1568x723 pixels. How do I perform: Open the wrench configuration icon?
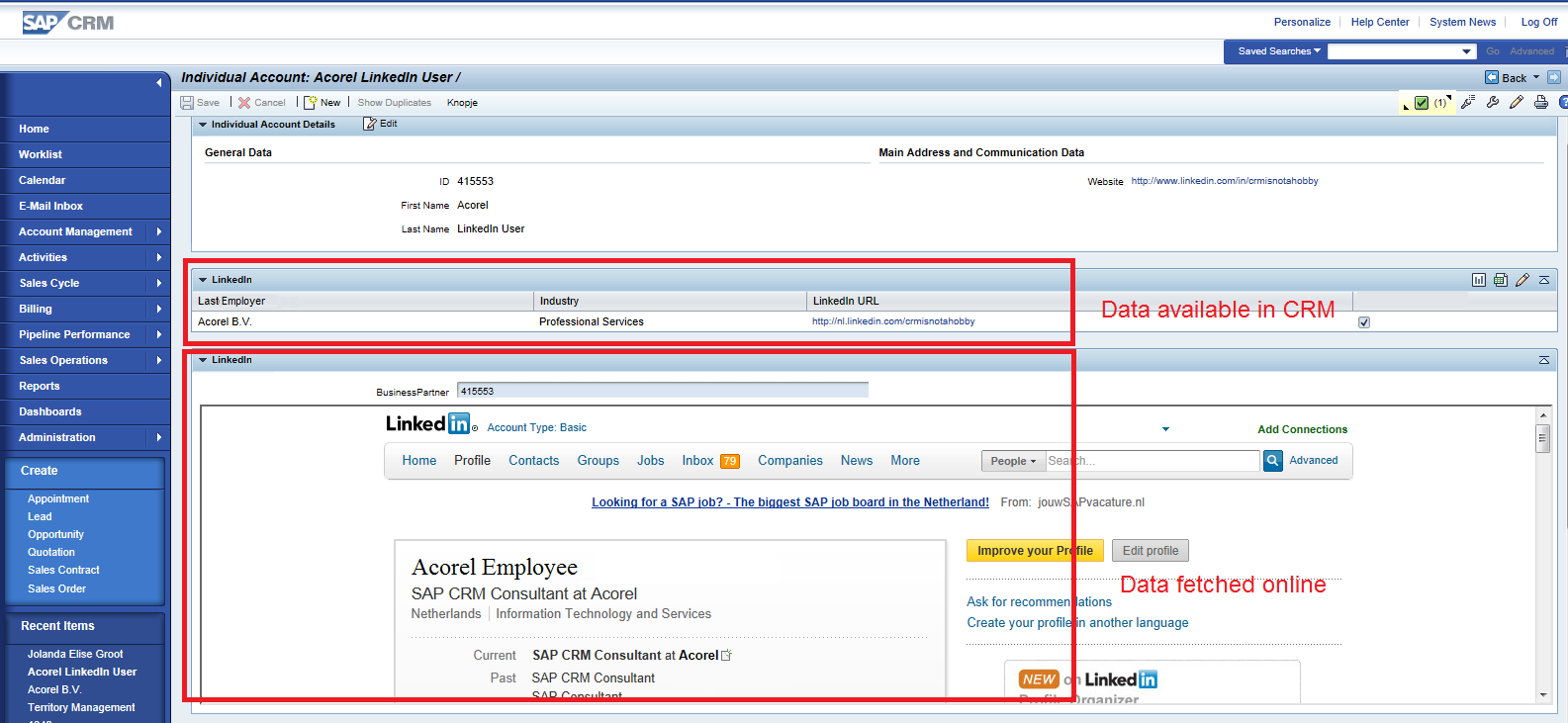click(1493, 102)
